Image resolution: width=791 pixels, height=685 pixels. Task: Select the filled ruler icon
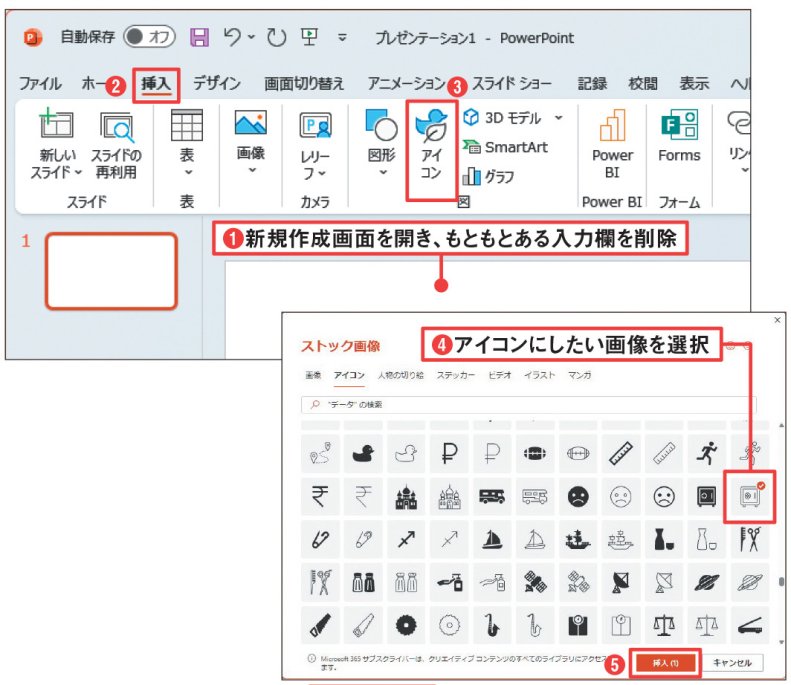[621, 453]
